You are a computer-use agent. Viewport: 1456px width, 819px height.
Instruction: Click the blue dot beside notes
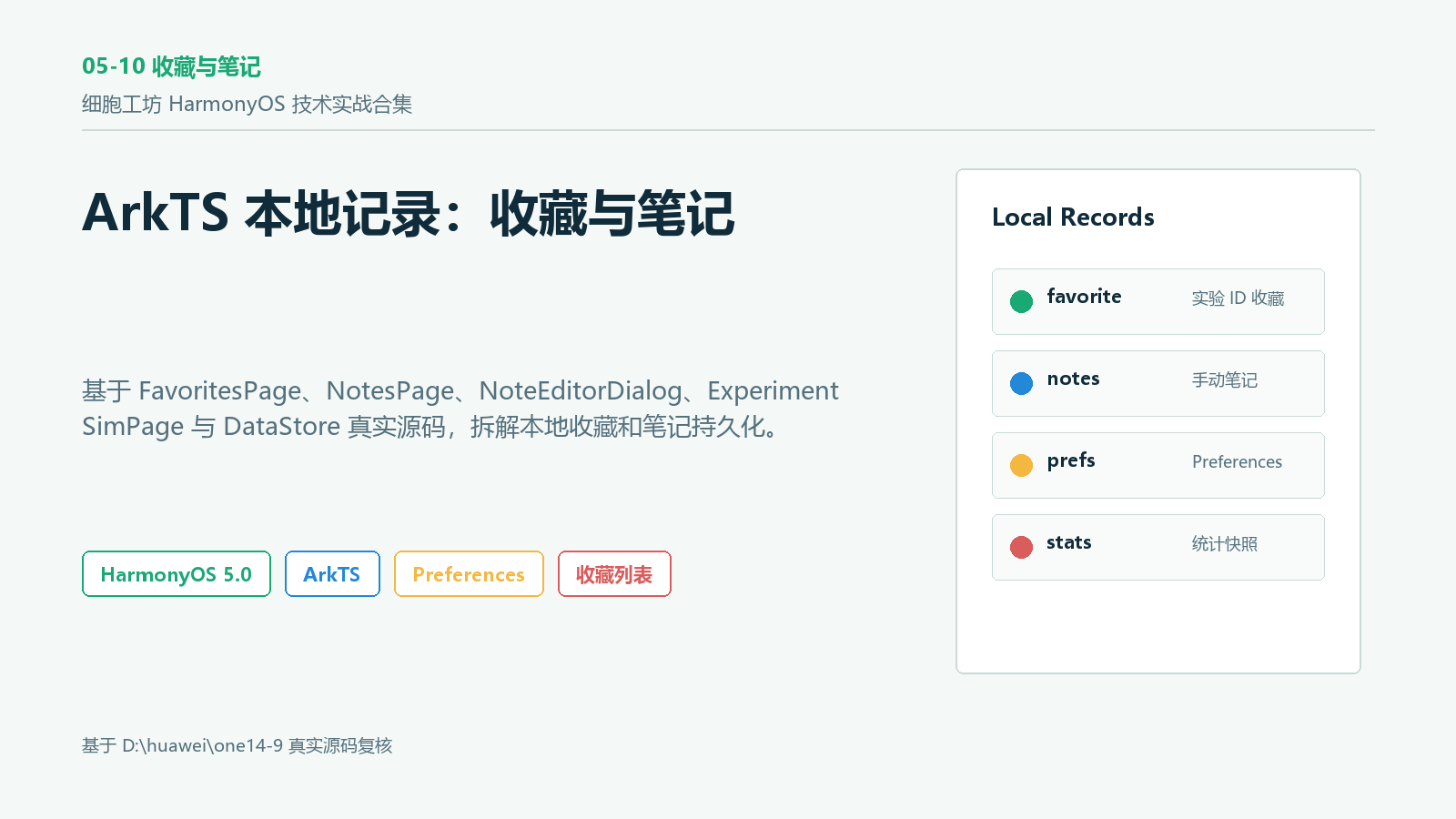pyautogui.click(x=1021, y=383)
